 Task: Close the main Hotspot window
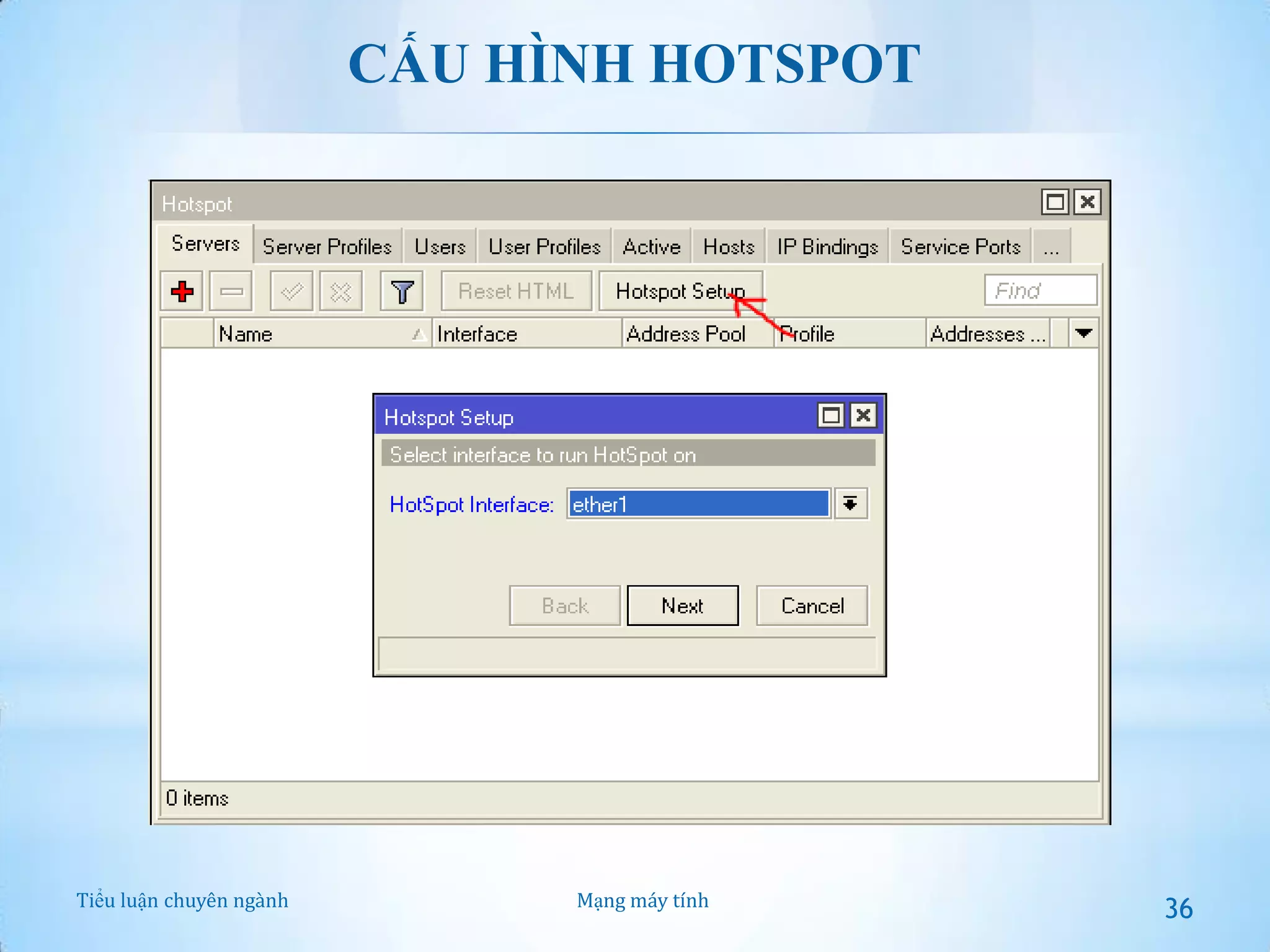[1087, 202]
